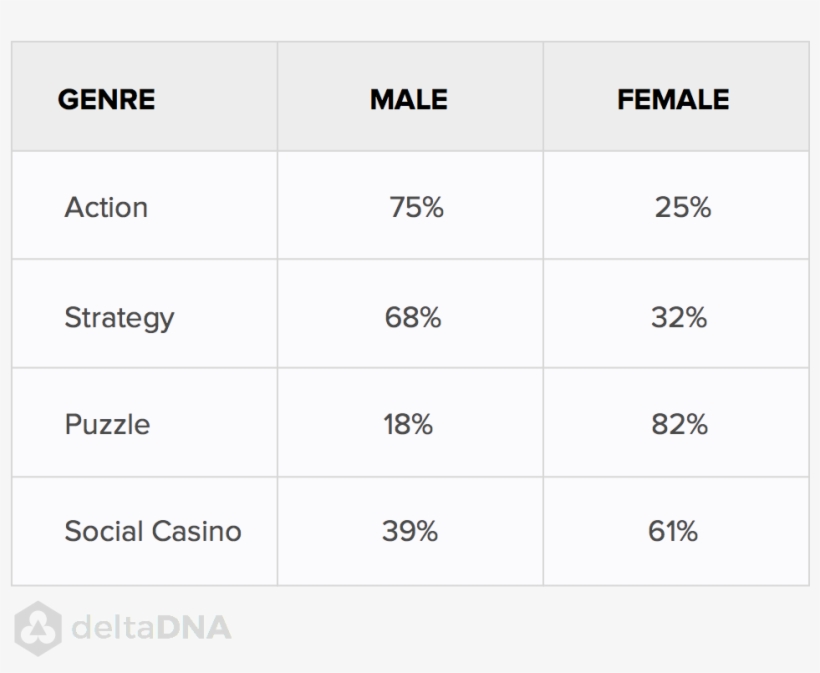Select the 32% female Strategy value
This screenshot has height=673, width=820.
pos(678,318)
